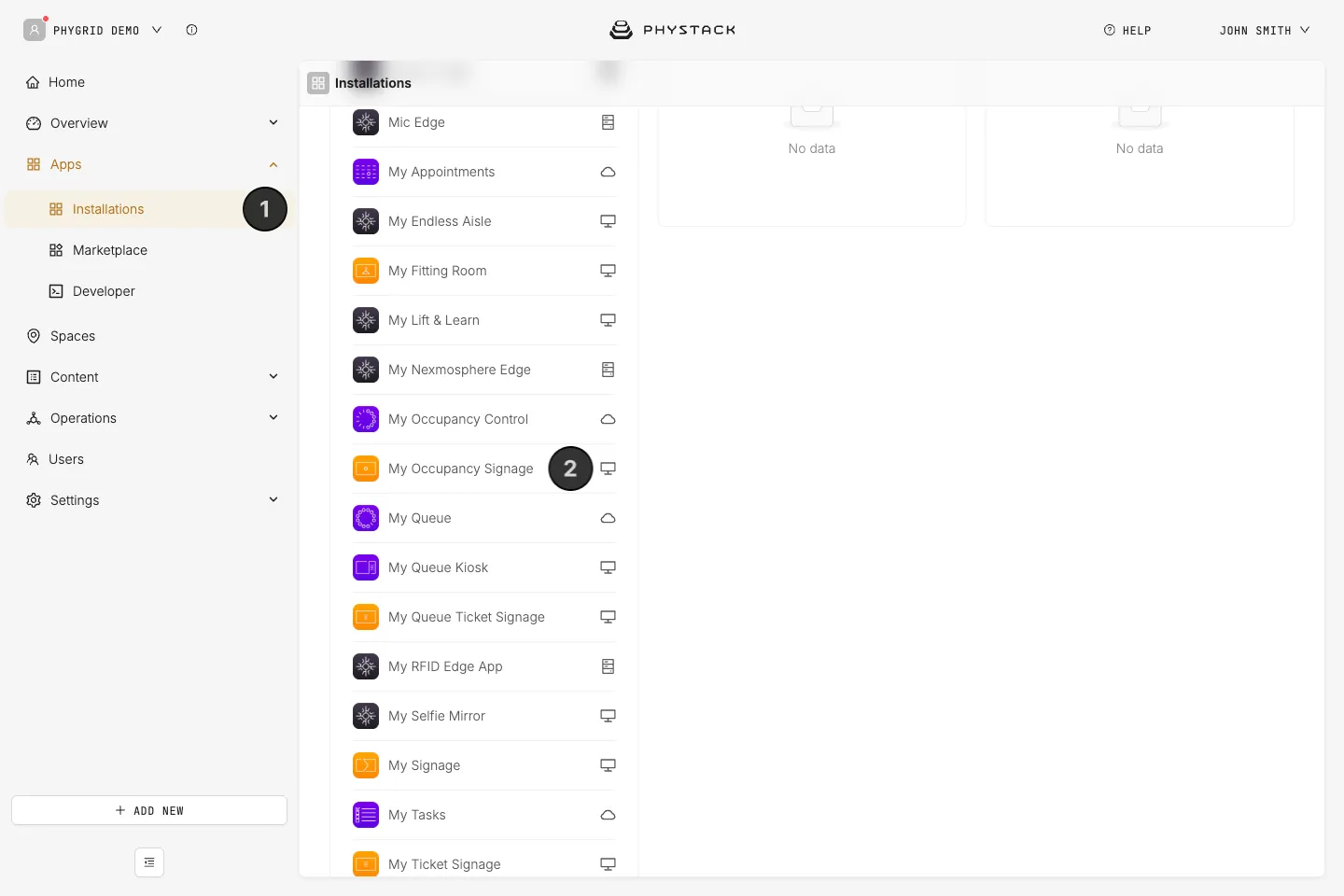The width and height of the screenshot is (1344, 896).
Task: Click the edge device icon for My Nexmosphere Edge
Action: [608, 370]
